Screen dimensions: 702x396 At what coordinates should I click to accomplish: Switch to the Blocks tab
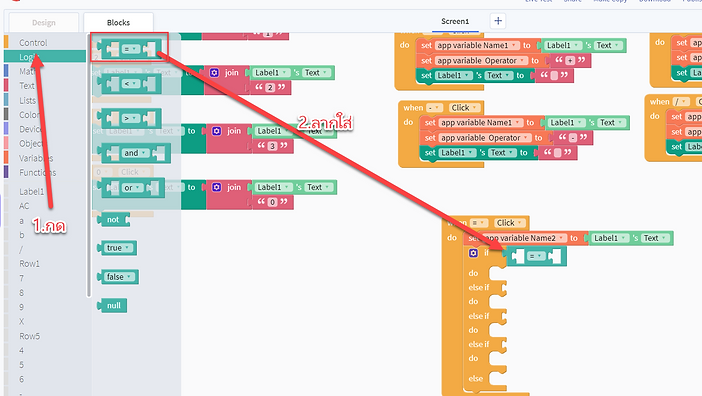tap(118, 22)
